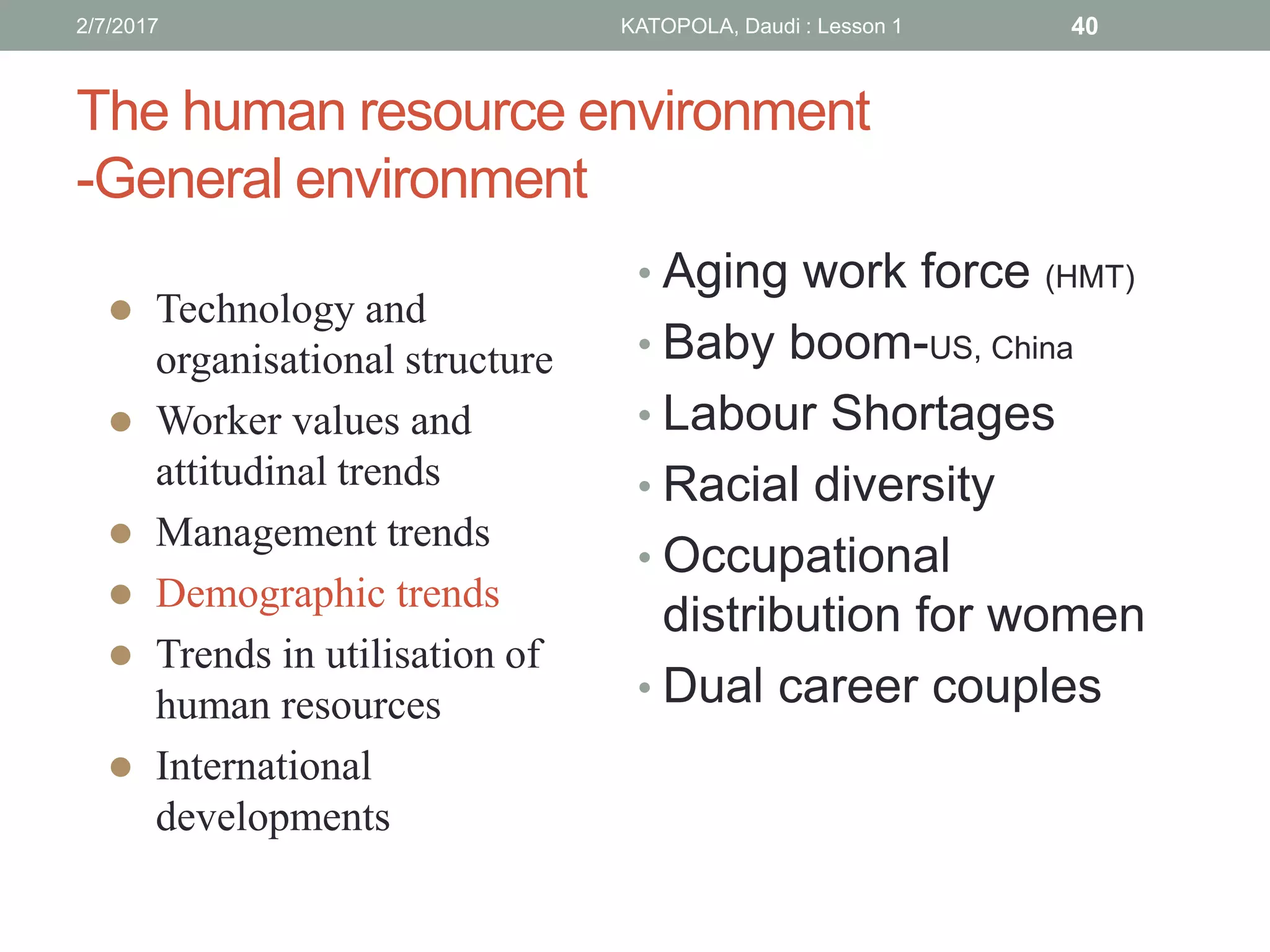Click "Aging work force" text
Screen dimensions: 1270x952
[x=846, y=272]
